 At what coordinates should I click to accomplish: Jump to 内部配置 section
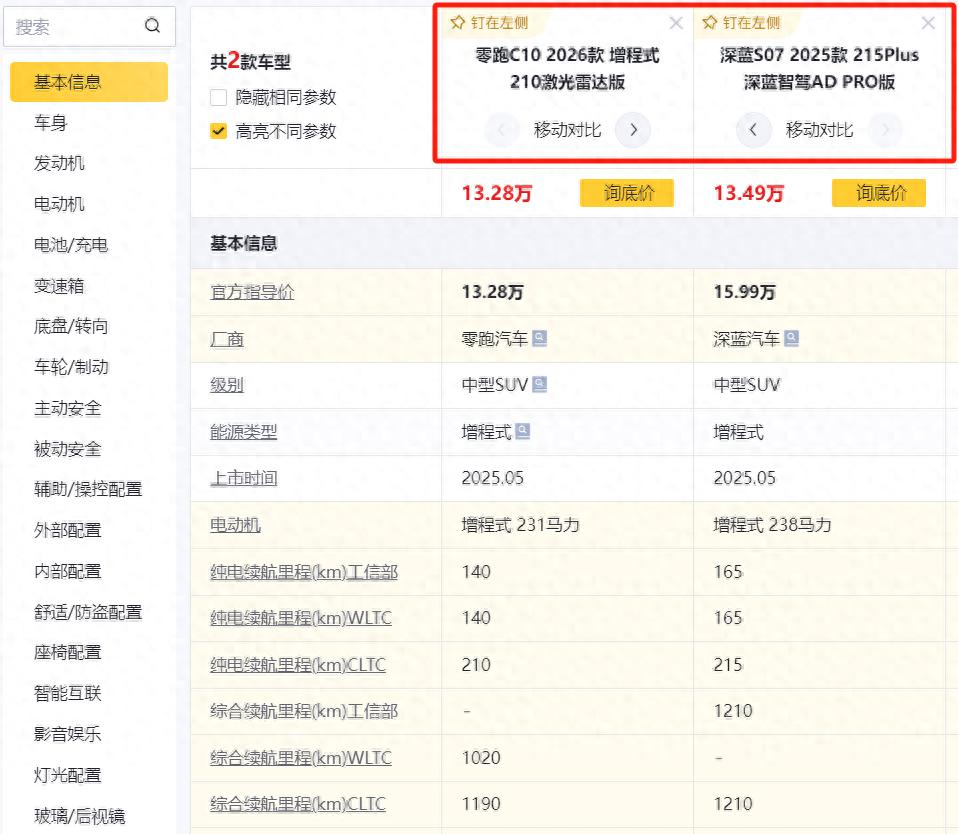pos(68,571)
